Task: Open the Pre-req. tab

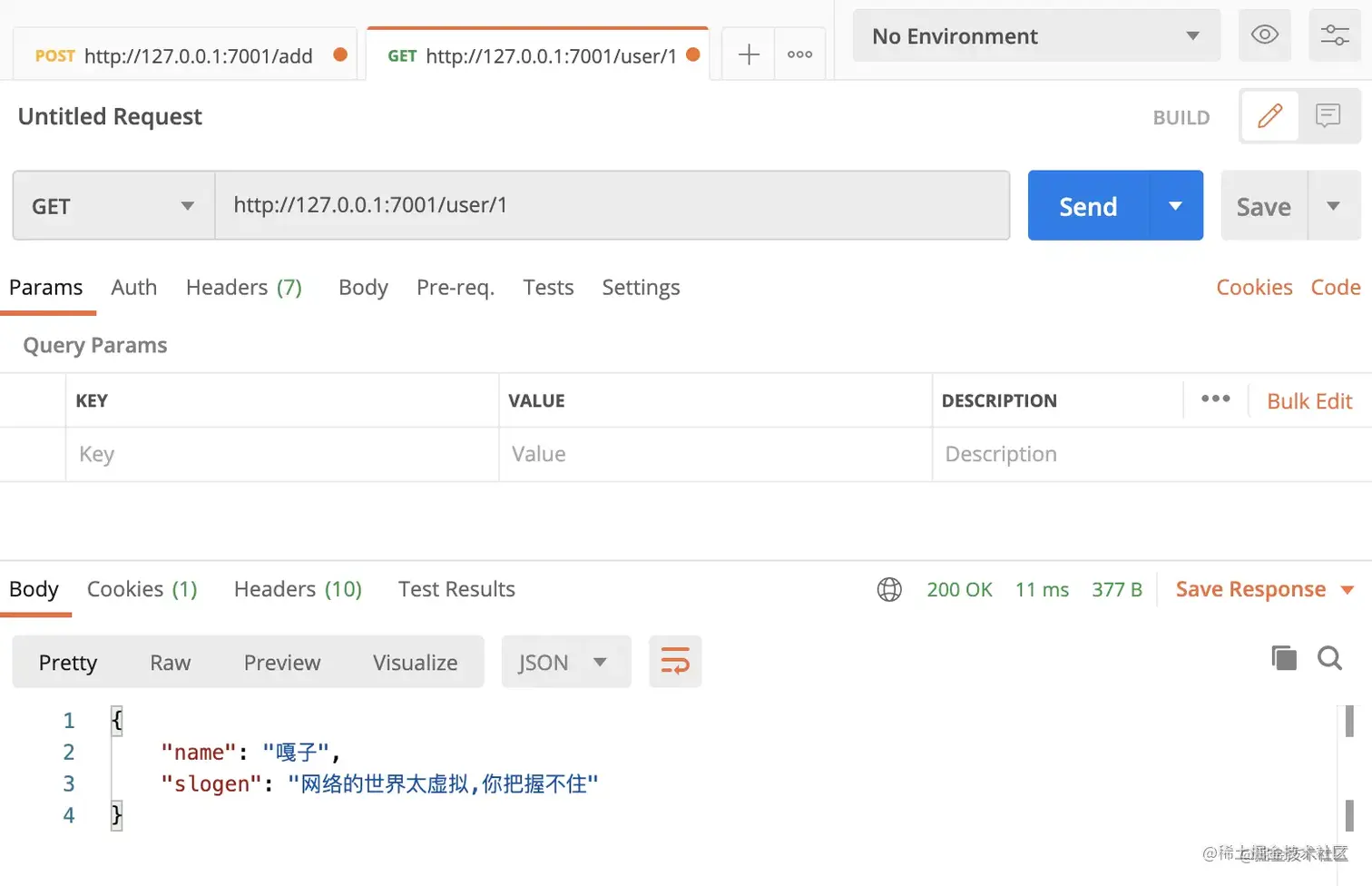Action: click(456, 288)
